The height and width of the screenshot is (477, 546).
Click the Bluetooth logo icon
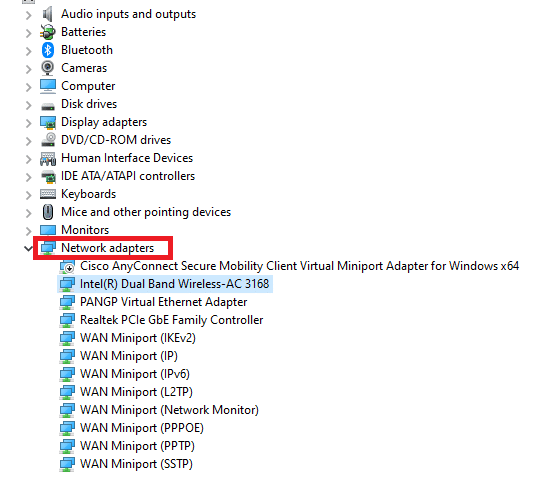48,50
